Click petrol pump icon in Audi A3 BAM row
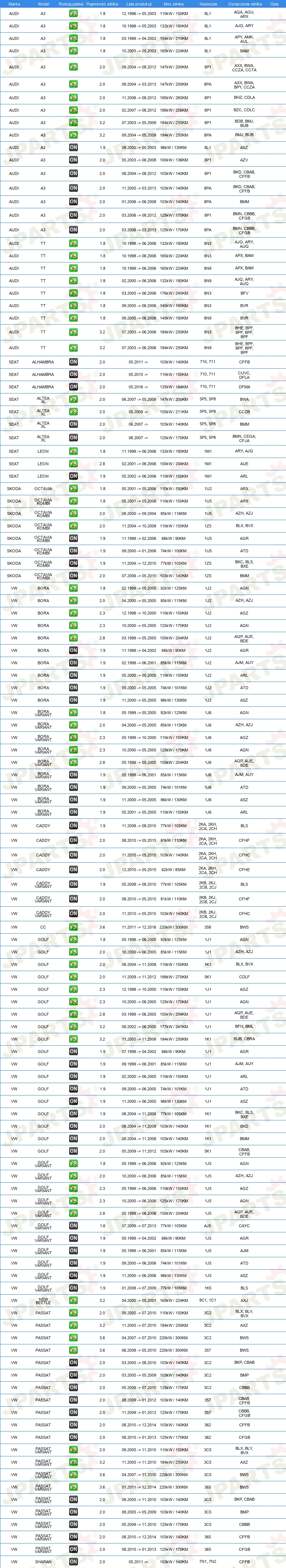This screenshot has width=286, height=1568. [x=73, y=51]
